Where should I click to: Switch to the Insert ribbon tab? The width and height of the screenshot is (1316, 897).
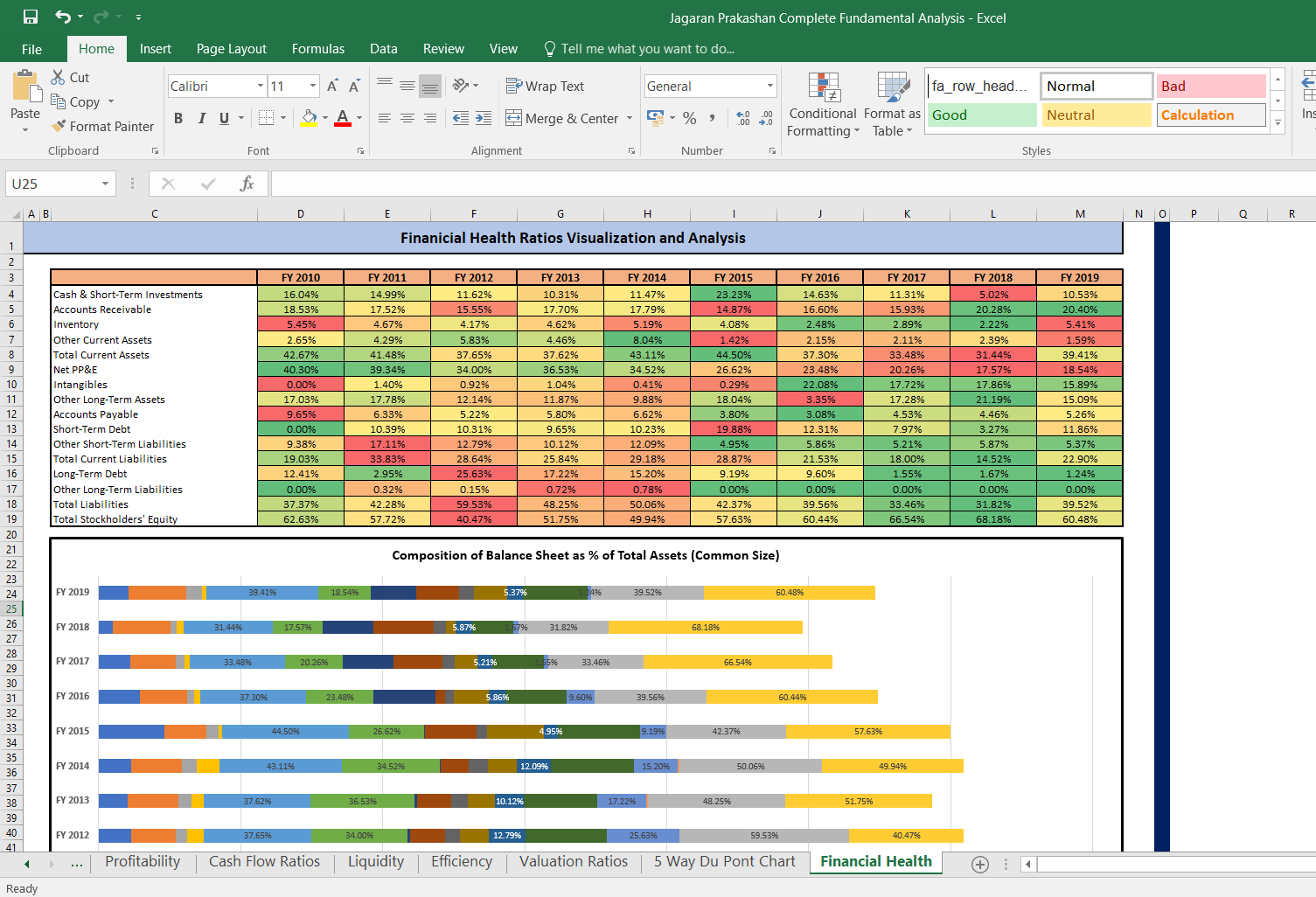pyautogui.click(x=156, y=49)
